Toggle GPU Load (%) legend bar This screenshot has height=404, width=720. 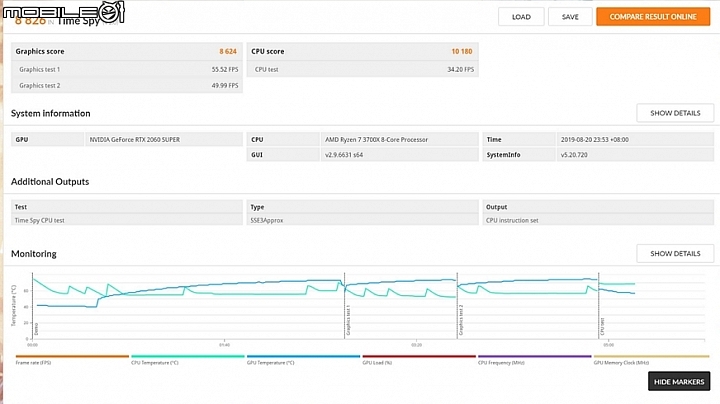coord(419,356)
